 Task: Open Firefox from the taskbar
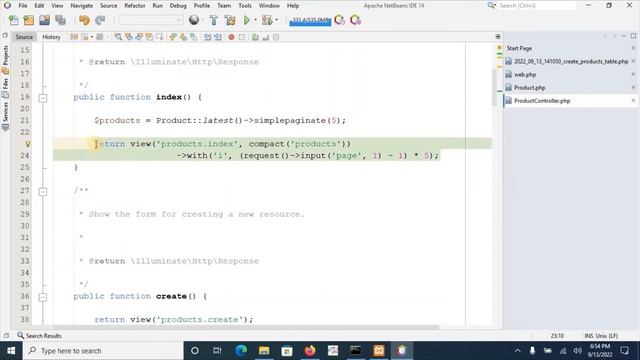click(x=310, y=351)
